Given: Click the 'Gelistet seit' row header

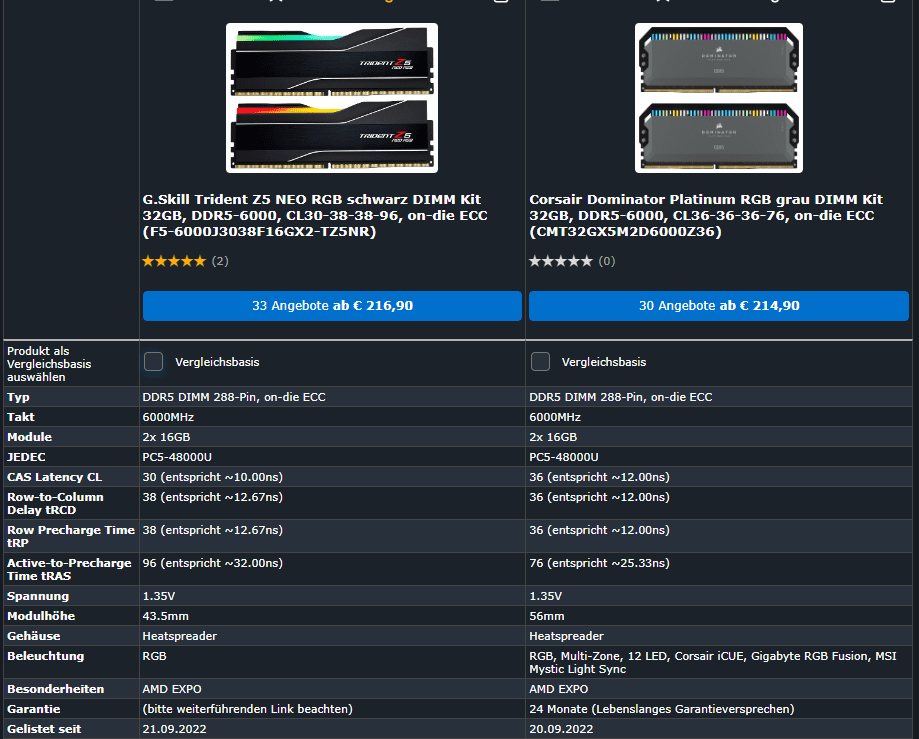Looking at the screenshot, I should (44, 728).
